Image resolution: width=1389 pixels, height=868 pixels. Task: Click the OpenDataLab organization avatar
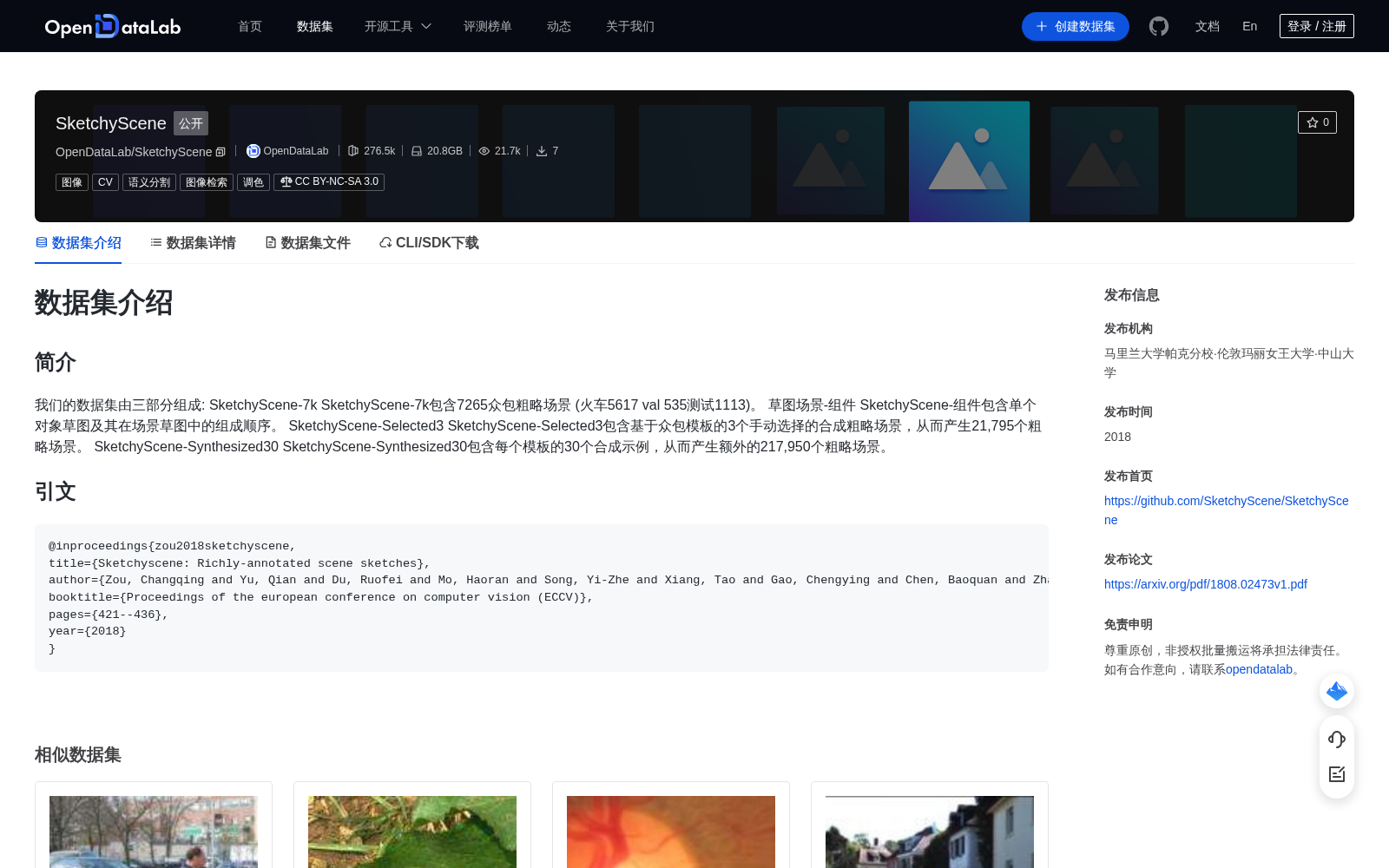[x=253, y=151]
